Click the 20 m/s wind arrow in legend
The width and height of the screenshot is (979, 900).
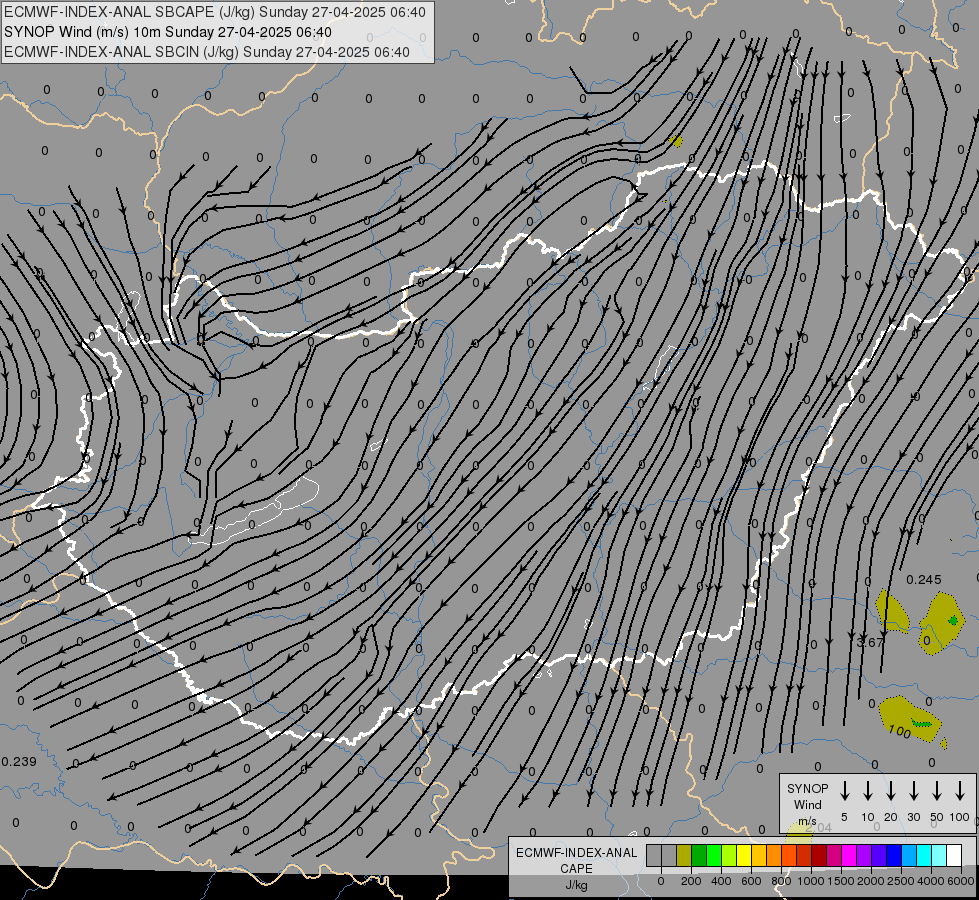[891, 791]
